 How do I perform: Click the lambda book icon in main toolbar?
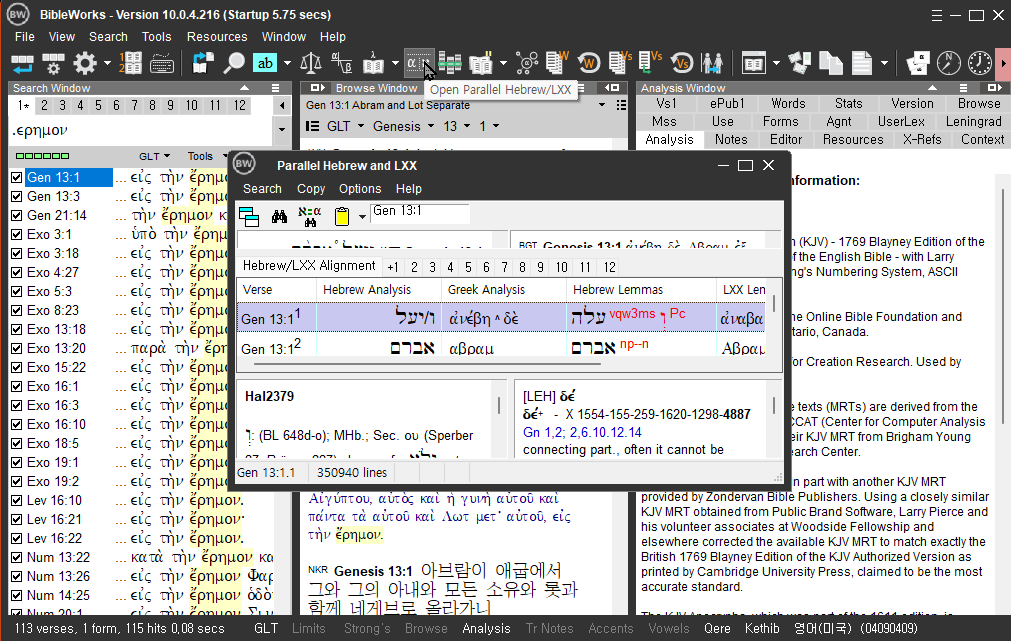click(x=373, y=63)
